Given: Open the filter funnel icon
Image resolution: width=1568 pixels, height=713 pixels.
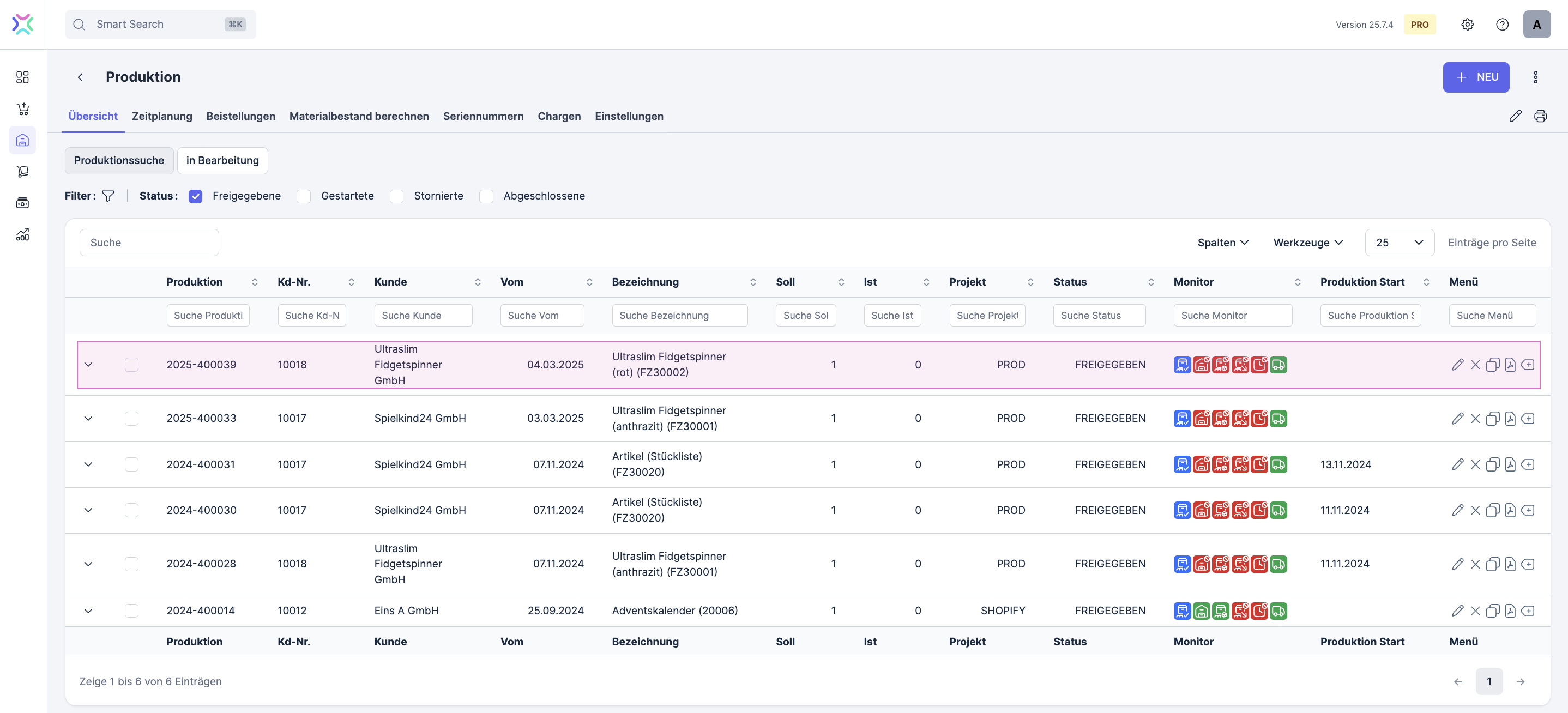Looking at the screenshot, I should (108, 196).
